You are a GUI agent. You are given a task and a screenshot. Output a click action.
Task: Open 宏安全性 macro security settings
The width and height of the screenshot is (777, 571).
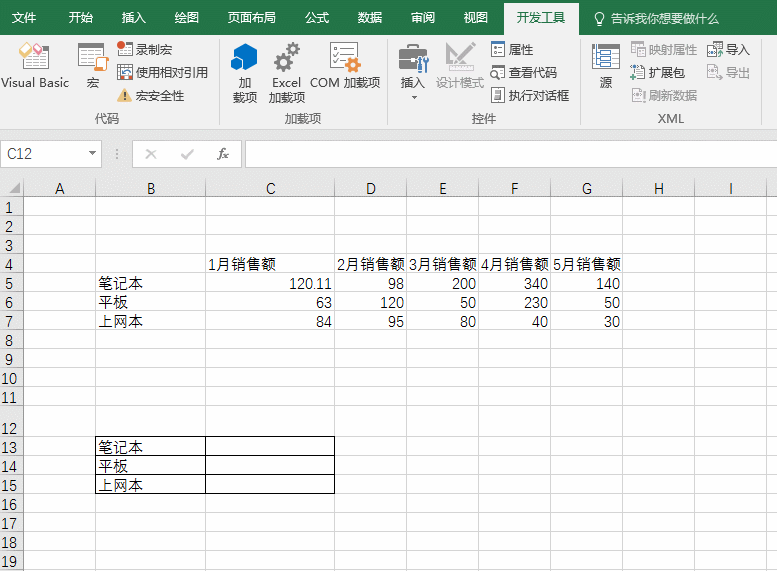pos(151,95)
